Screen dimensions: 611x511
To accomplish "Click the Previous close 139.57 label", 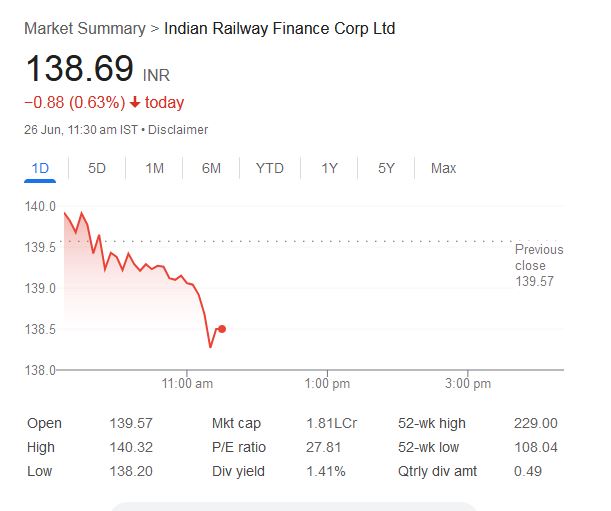I will click(x=538, y=266).
